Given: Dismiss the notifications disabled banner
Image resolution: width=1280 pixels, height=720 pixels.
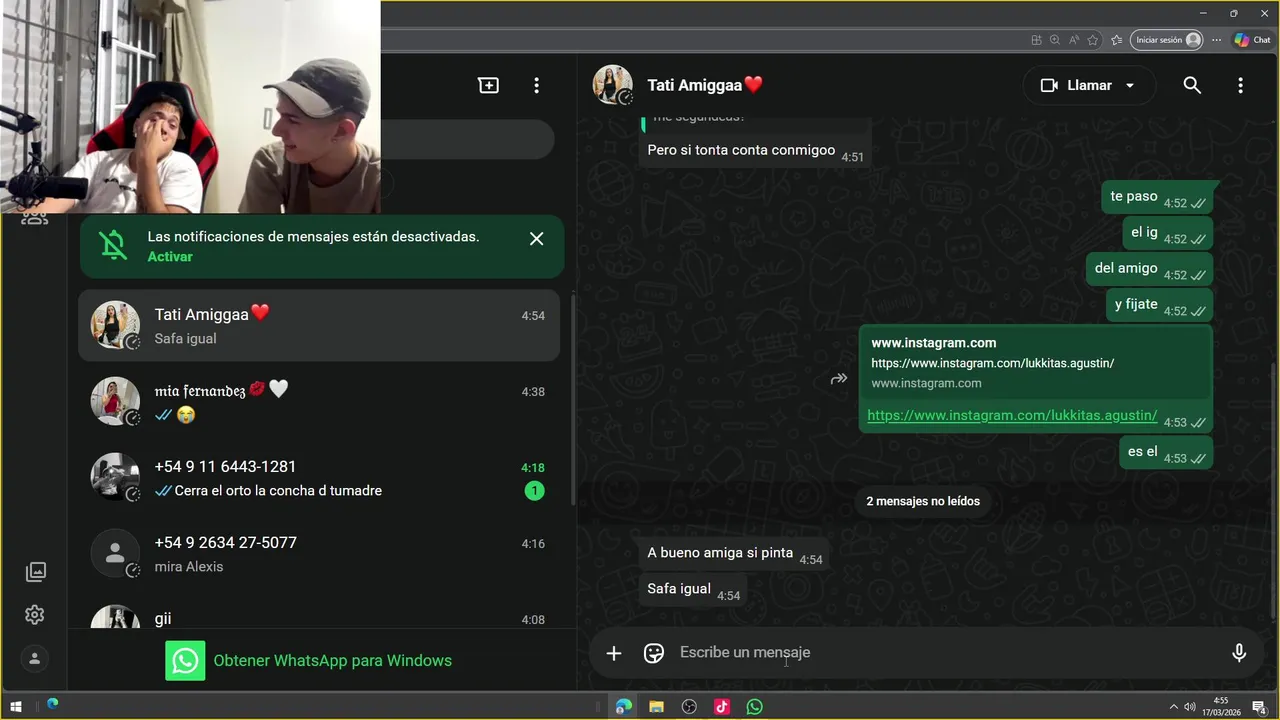Looking at the screenshot, I should [x=537, y=239].
